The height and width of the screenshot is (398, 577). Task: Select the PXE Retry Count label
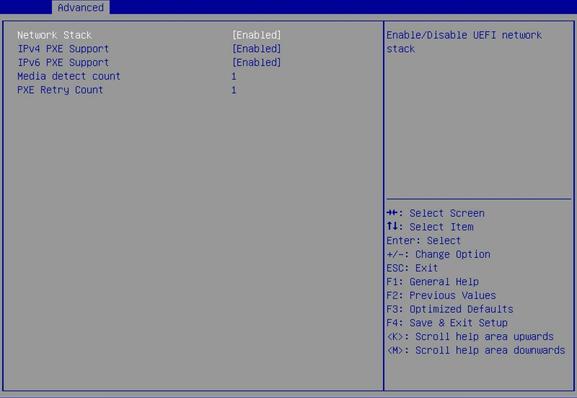60,90
